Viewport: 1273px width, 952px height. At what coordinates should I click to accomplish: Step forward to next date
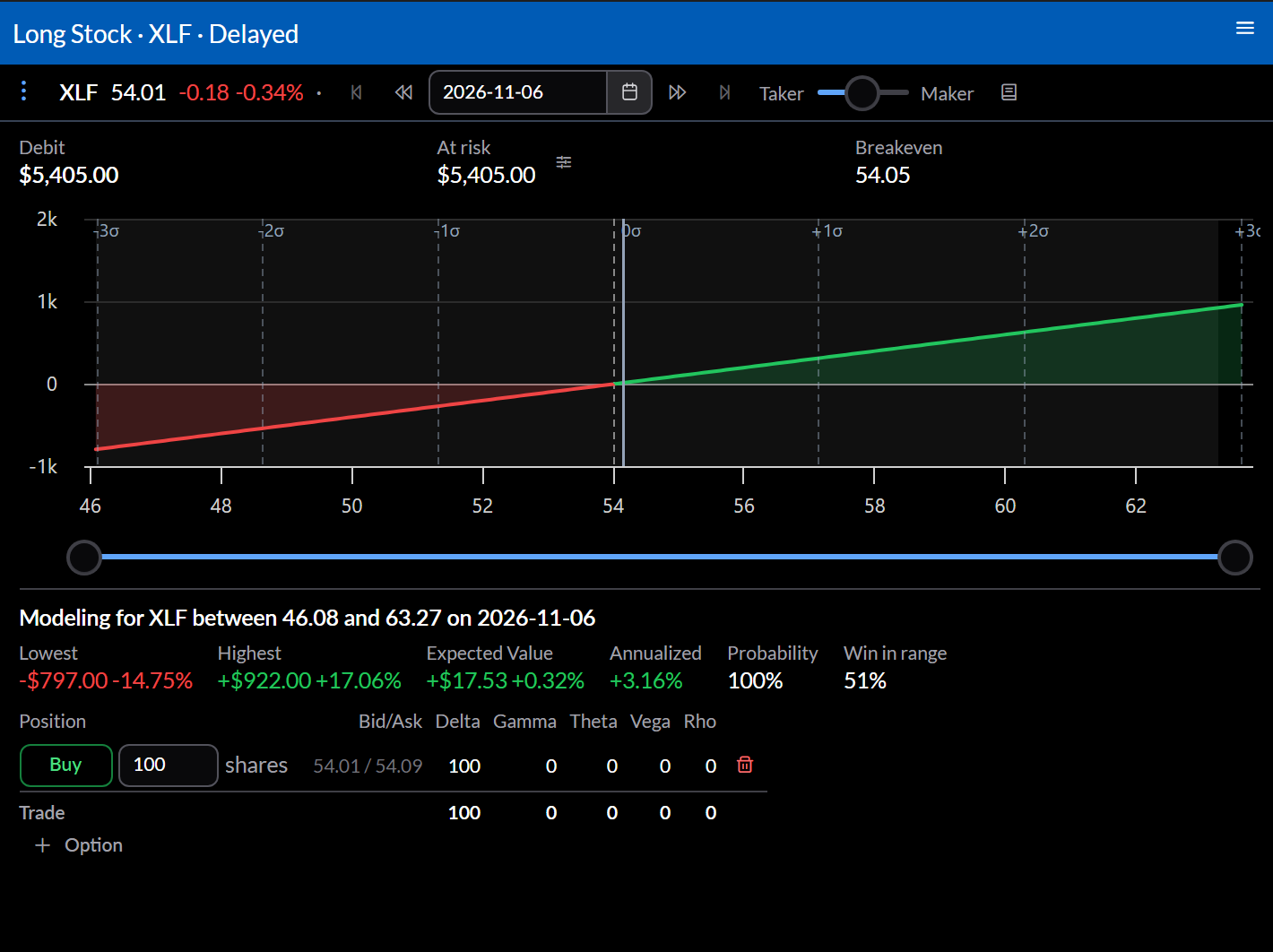678,92
